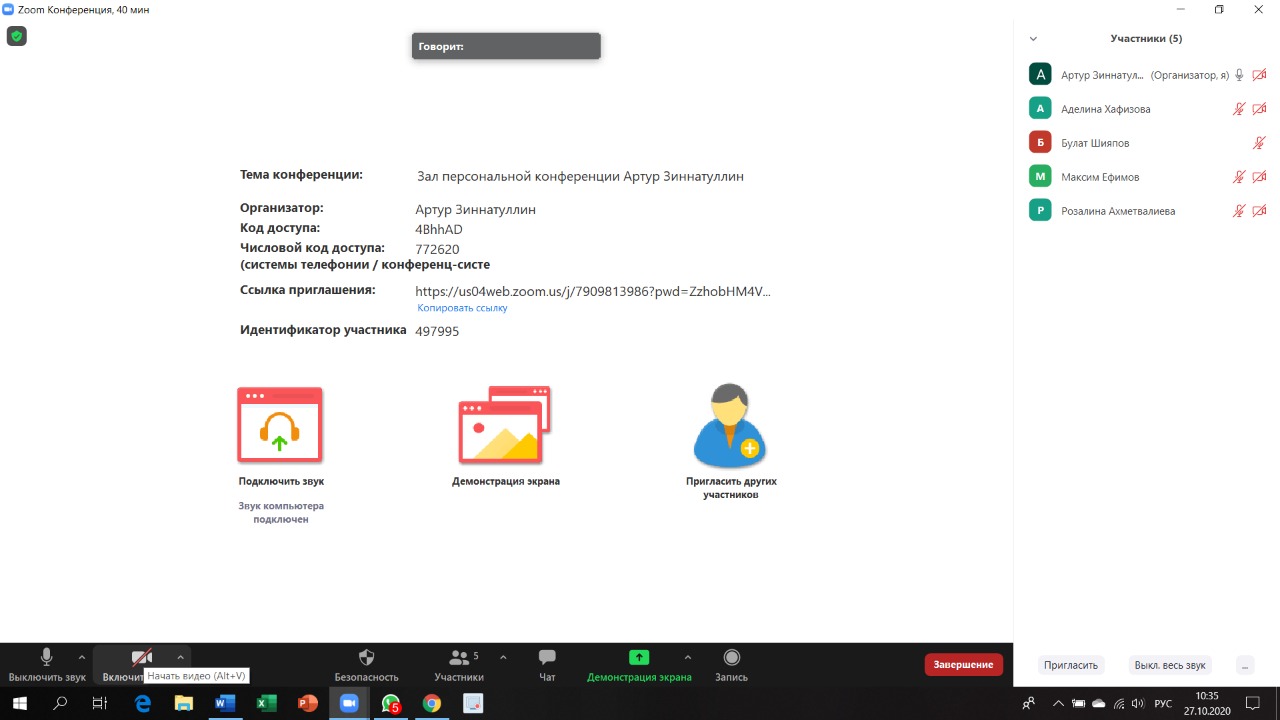Screen dimensions: 1280x720
Task: Open the Чат chat bubble
Action: point(547,658)
